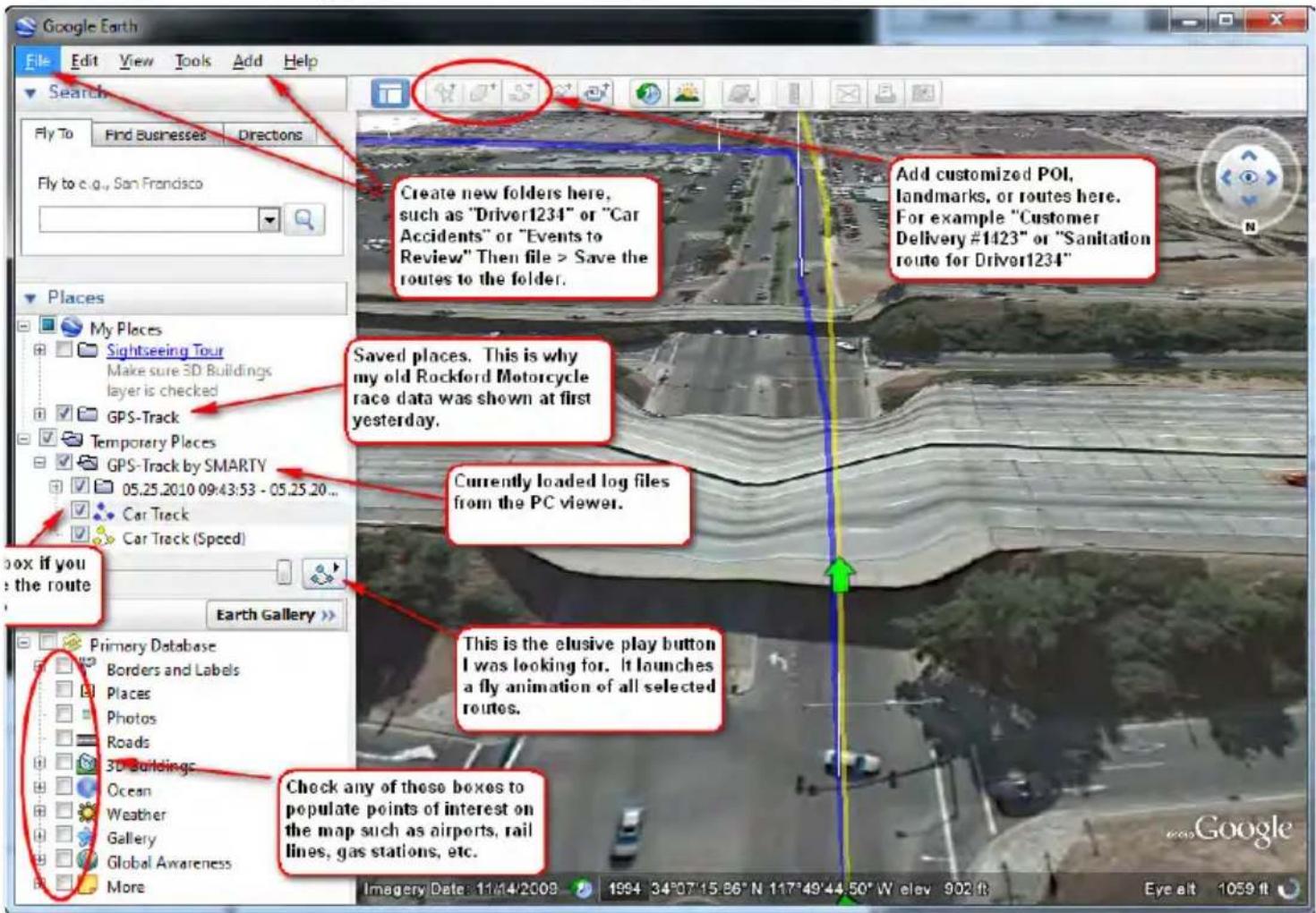Uncheck the Temporary Places checkbox

click(x=47, y=438)
